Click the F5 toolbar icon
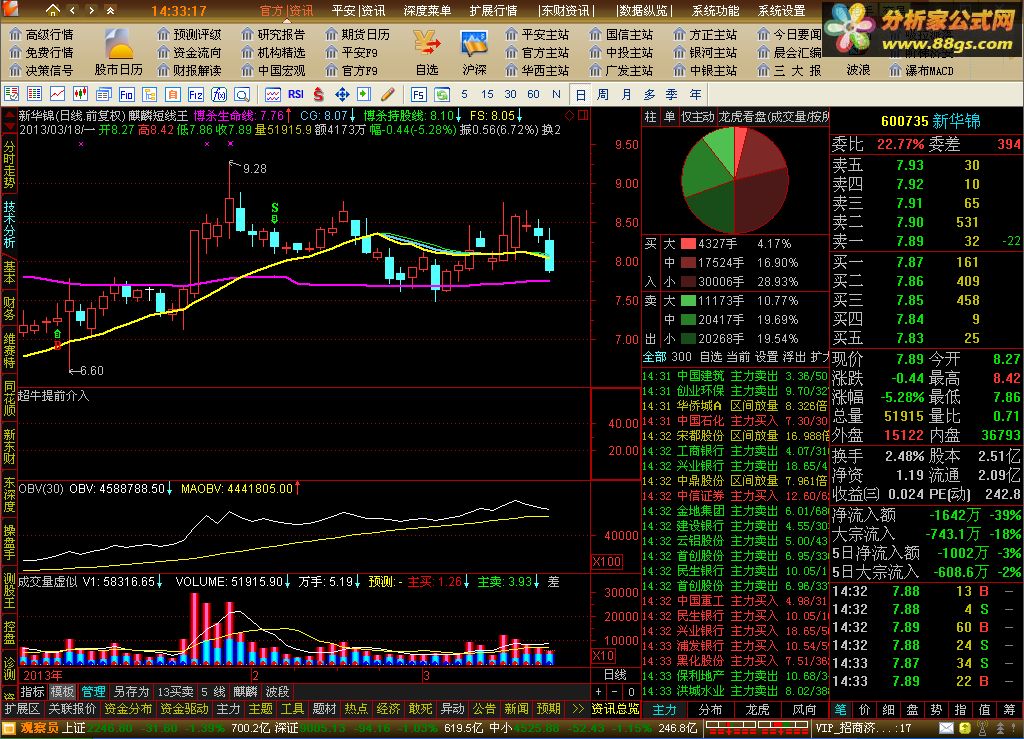 click(x=419, y=94)
